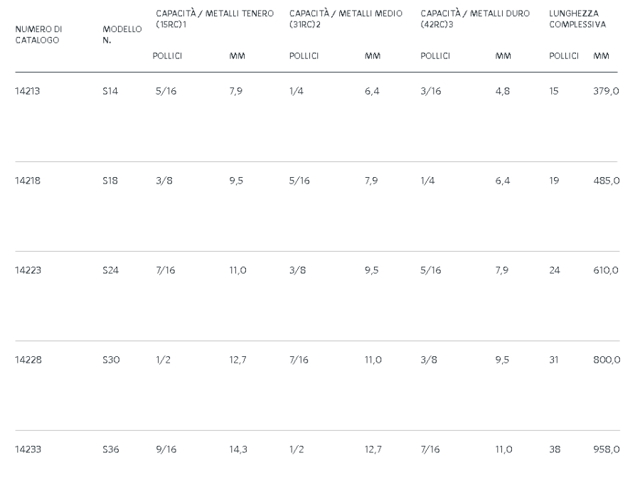This screenshot has width=640, height=480.
Task: Select catalog number 14218
Action: tap(28, 180)
